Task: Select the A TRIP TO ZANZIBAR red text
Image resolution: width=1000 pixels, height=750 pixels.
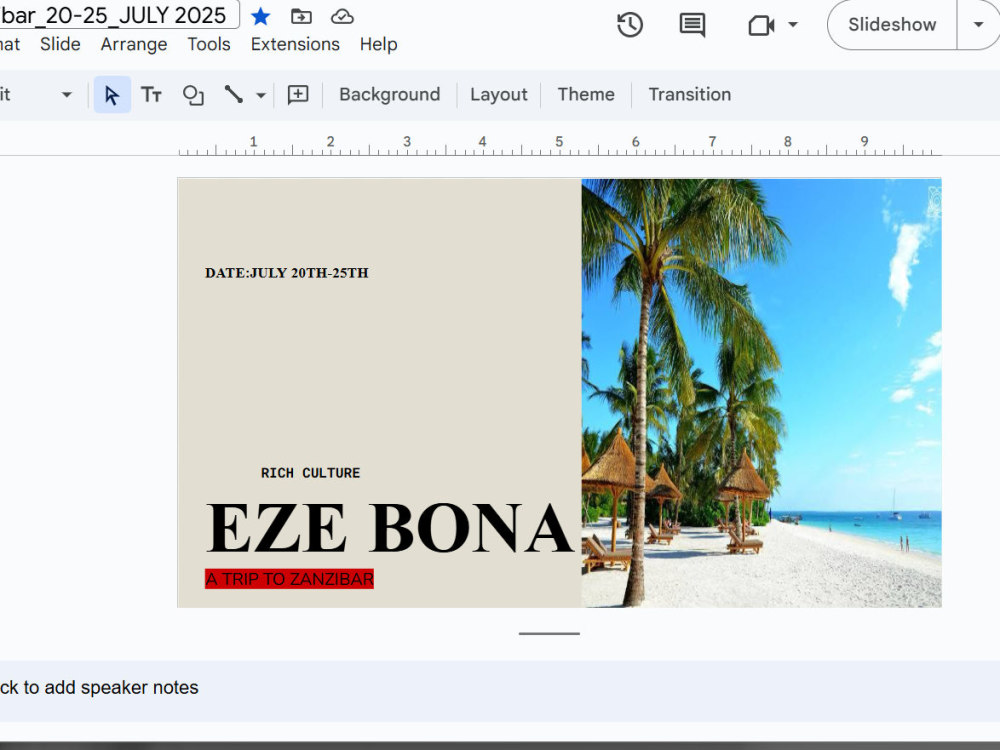Action: 290,579
